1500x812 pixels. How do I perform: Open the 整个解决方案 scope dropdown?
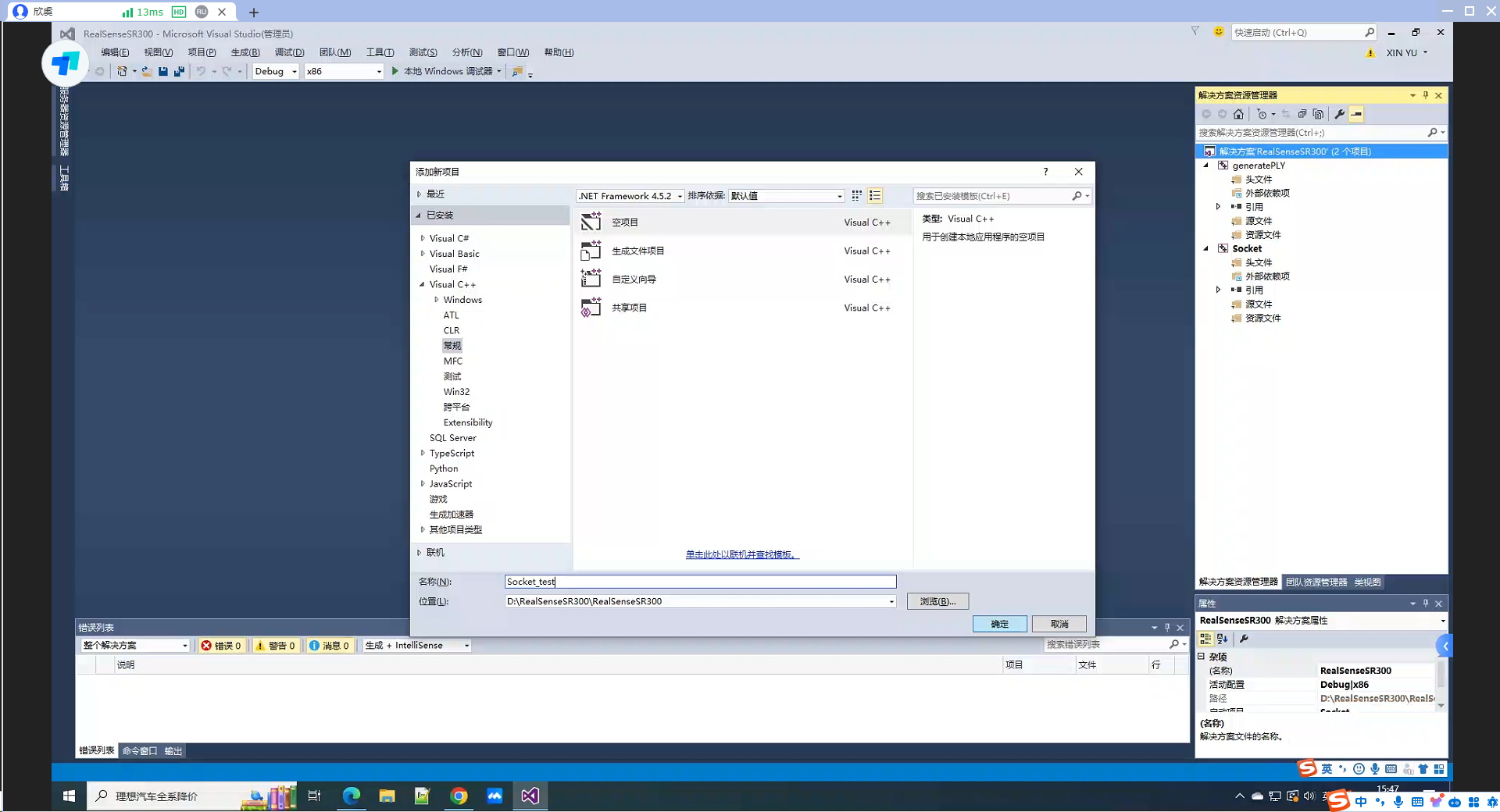coord(135,646)
